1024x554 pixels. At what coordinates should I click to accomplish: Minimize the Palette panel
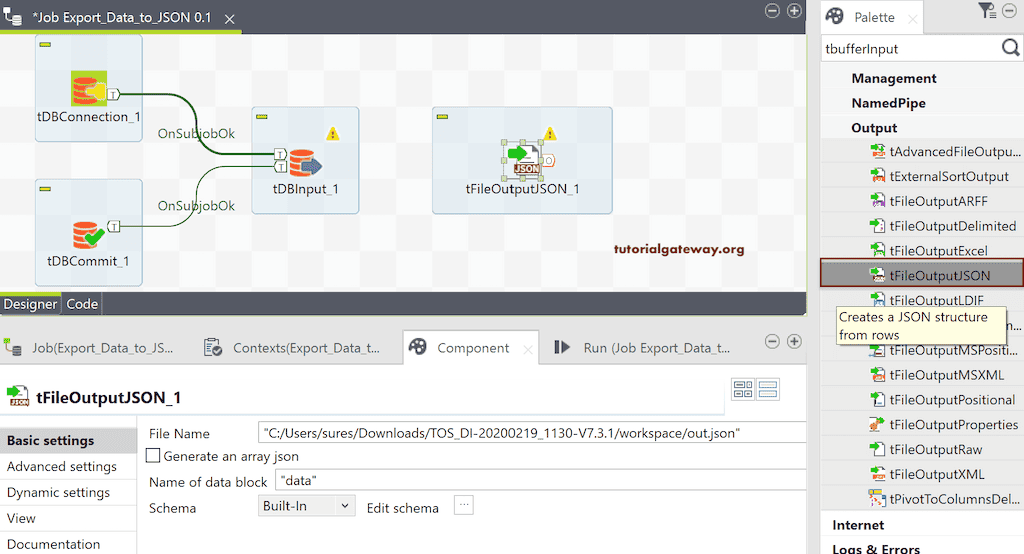[1010, 11]
